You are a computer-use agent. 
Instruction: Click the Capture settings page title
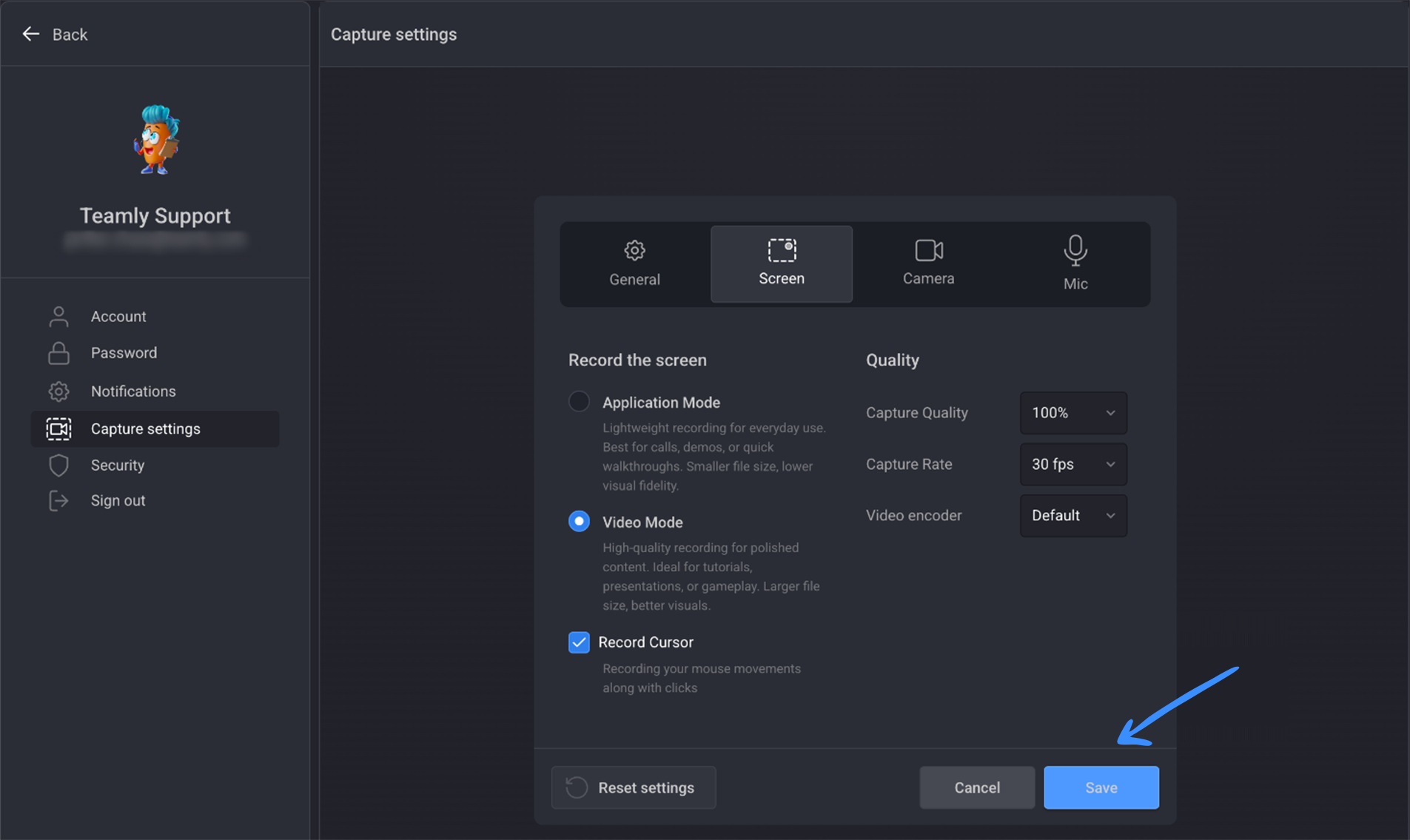click(x=394, y=34)
